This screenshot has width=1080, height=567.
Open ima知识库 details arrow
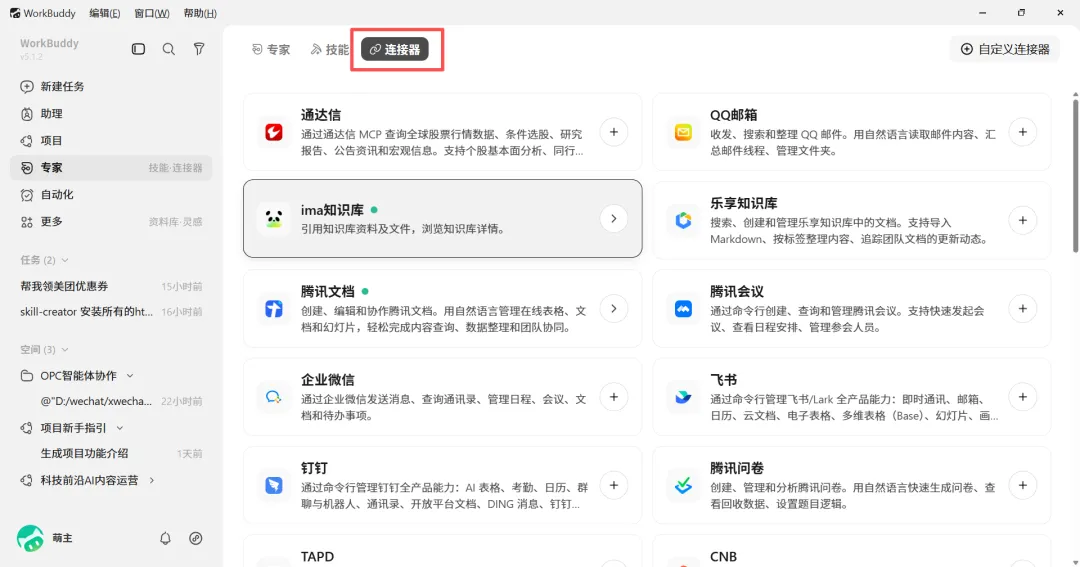pos(614,219)
